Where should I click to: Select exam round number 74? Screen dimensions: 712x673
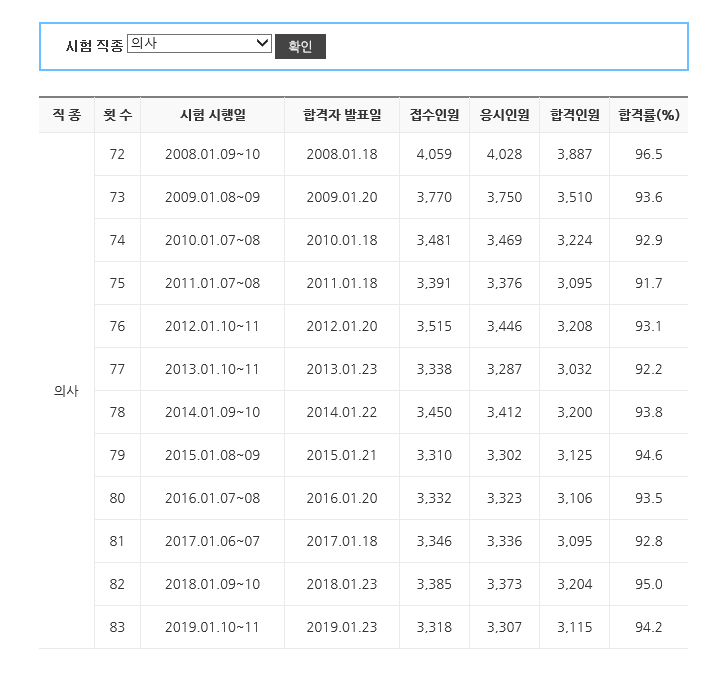coord(117,240)
